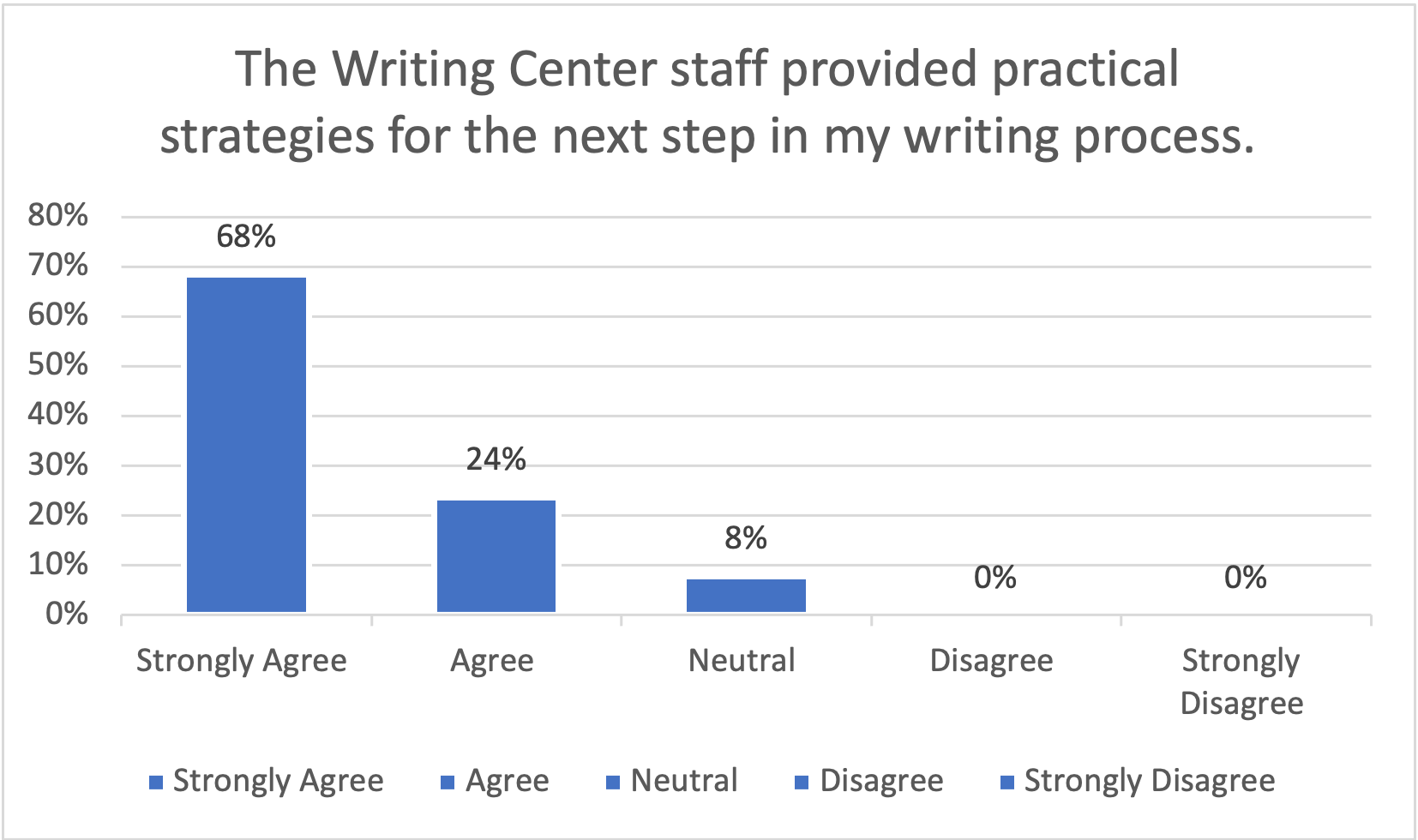The height and width of the screenshot is (840, 1418).
Task: Click the 68% data label
Action: tap(246, 237)
